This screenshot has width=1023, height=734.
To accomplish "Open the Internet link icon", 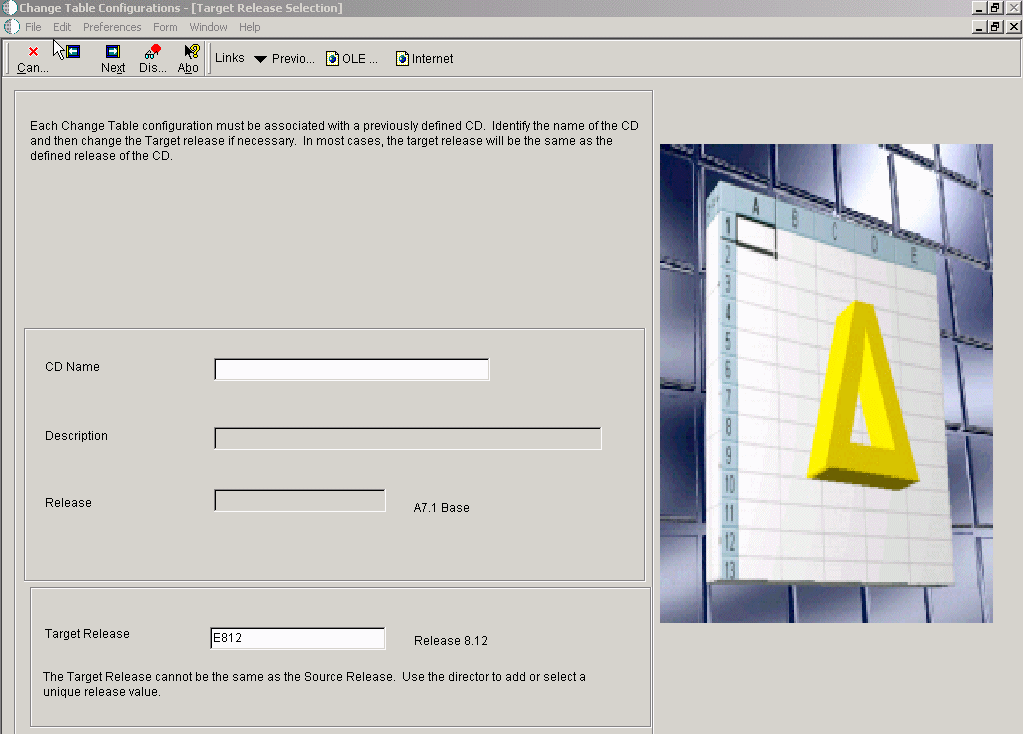I will 402,59.
